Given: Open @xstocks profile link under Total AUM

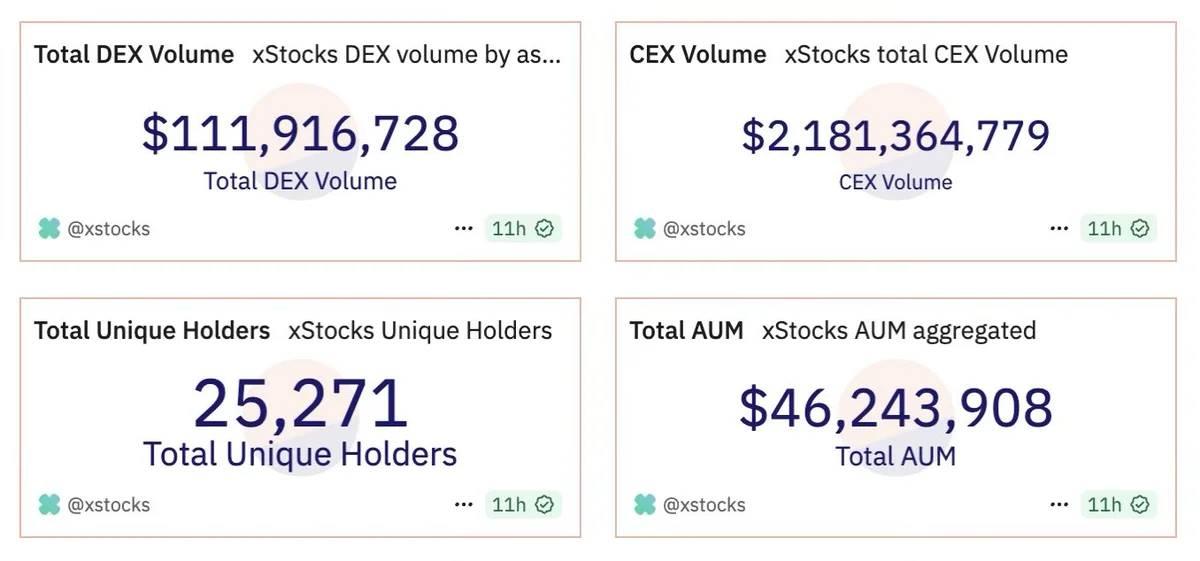Looking at the screenshot, I should [x=704, y=505].
